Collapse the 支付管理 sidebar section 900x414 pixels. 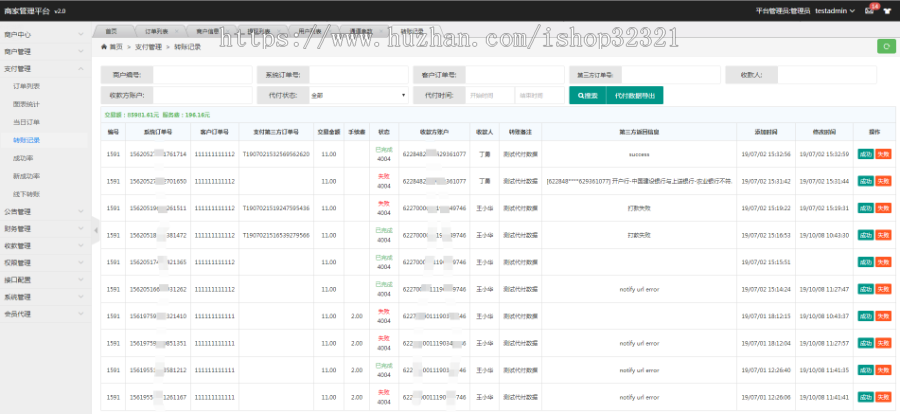pyautogui.click(x=45, y=69)
